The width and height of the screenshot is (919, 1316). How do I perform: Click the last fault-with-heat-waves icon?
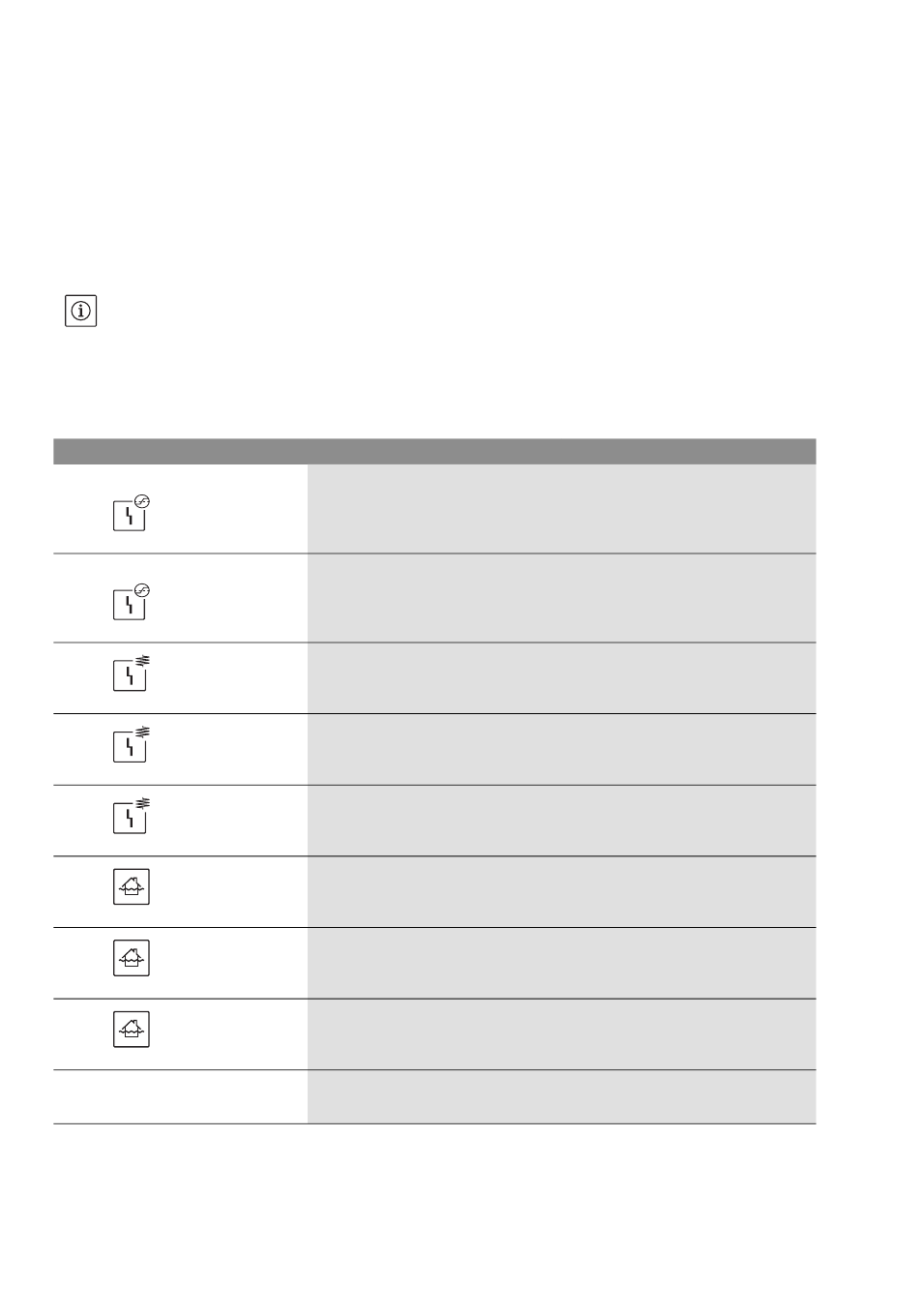[x=132, y=816]
